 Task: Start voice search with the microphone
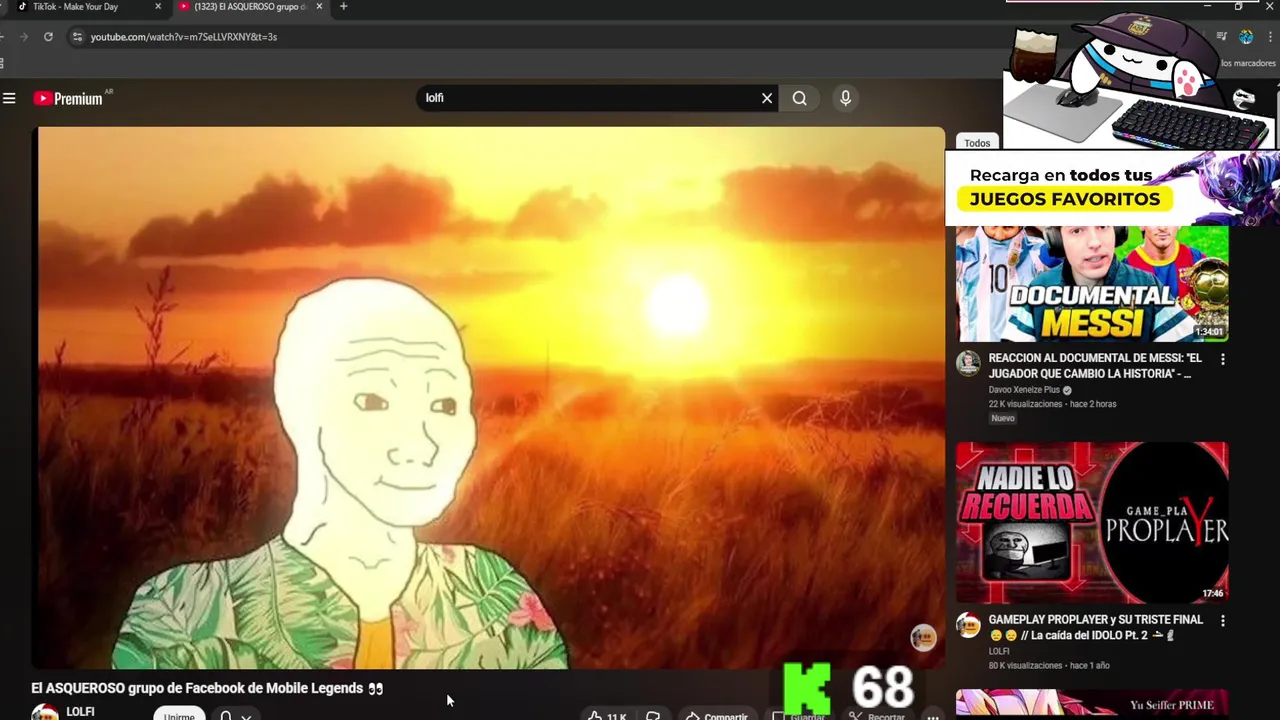click(846, 98)
